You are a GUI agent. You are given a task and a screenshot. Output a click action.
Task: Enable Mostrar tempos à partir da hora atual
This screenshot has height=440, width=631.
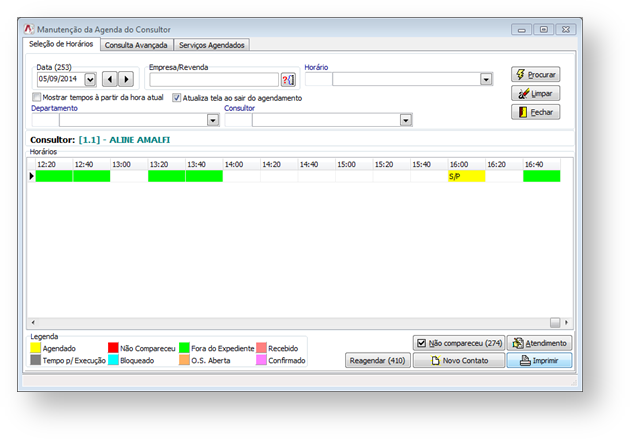point(37,97)
